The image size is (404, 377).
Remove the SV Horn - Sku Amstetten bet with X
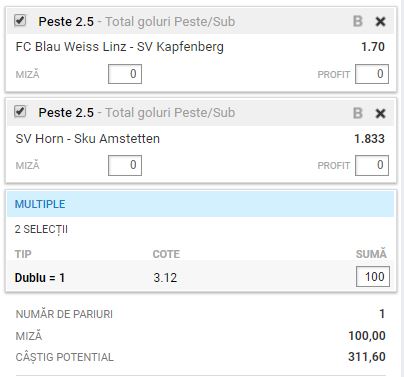coord(380,114)
